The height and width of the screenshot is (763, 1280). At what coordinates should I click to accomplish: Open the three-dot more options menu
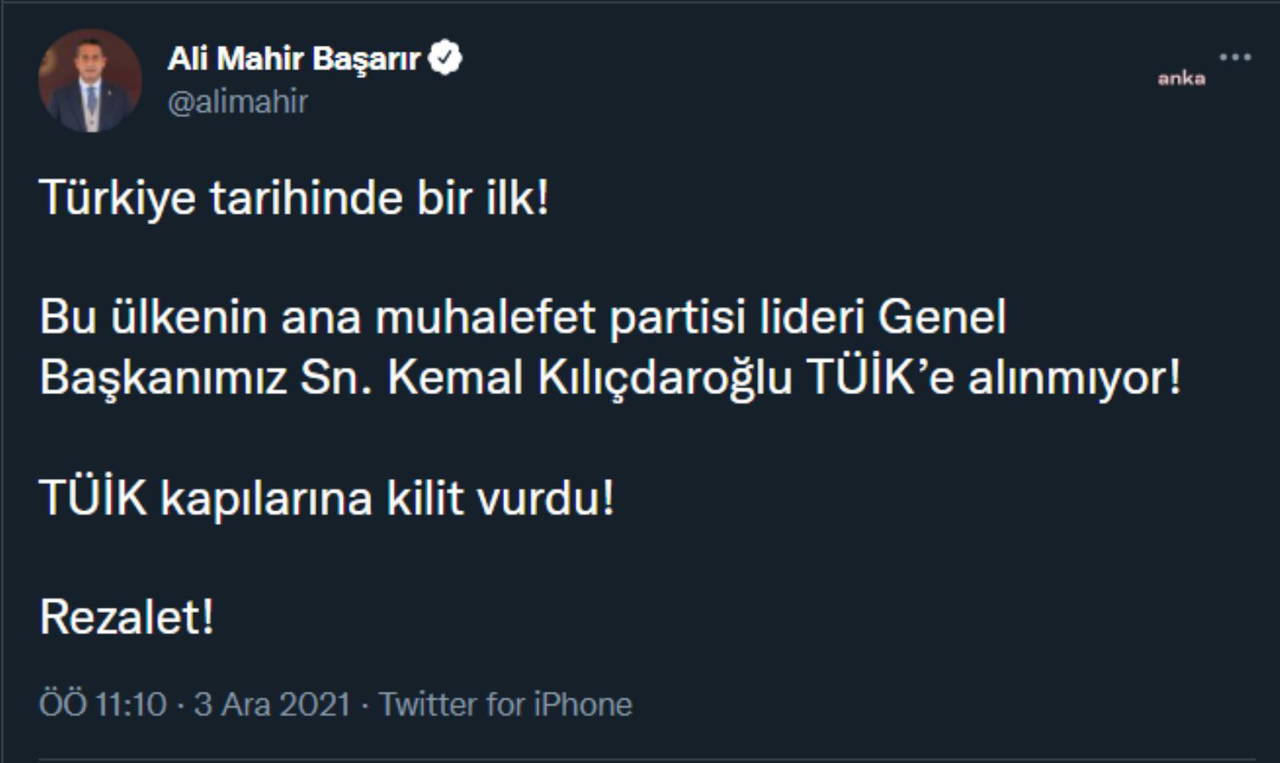1235,57
